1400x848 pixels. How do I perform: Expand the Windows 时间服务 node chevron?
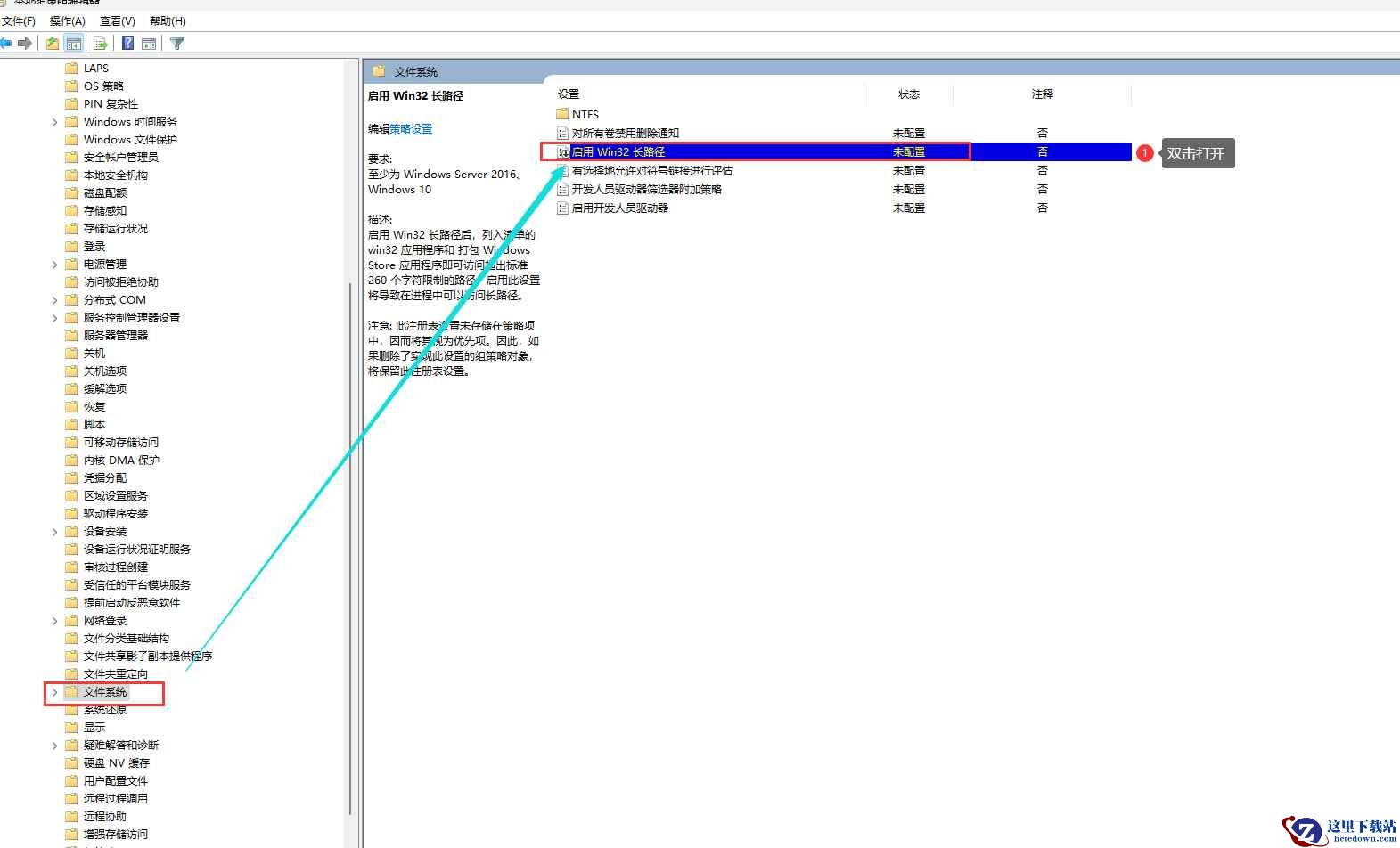coord(54,122)
